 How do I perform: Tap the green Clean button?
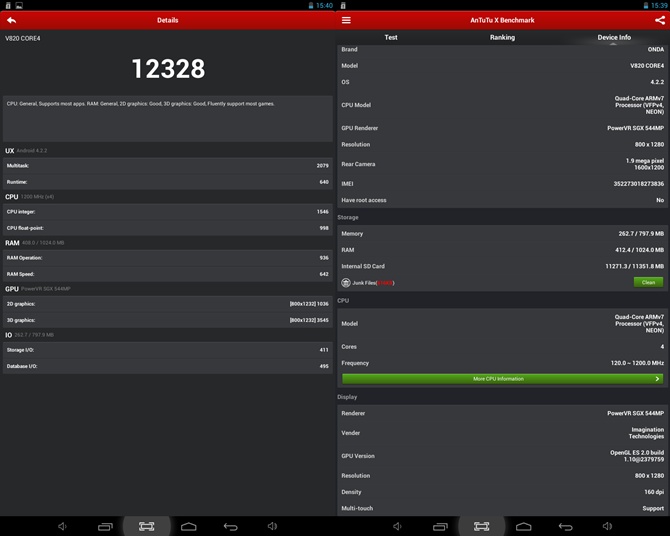point(648,282)
